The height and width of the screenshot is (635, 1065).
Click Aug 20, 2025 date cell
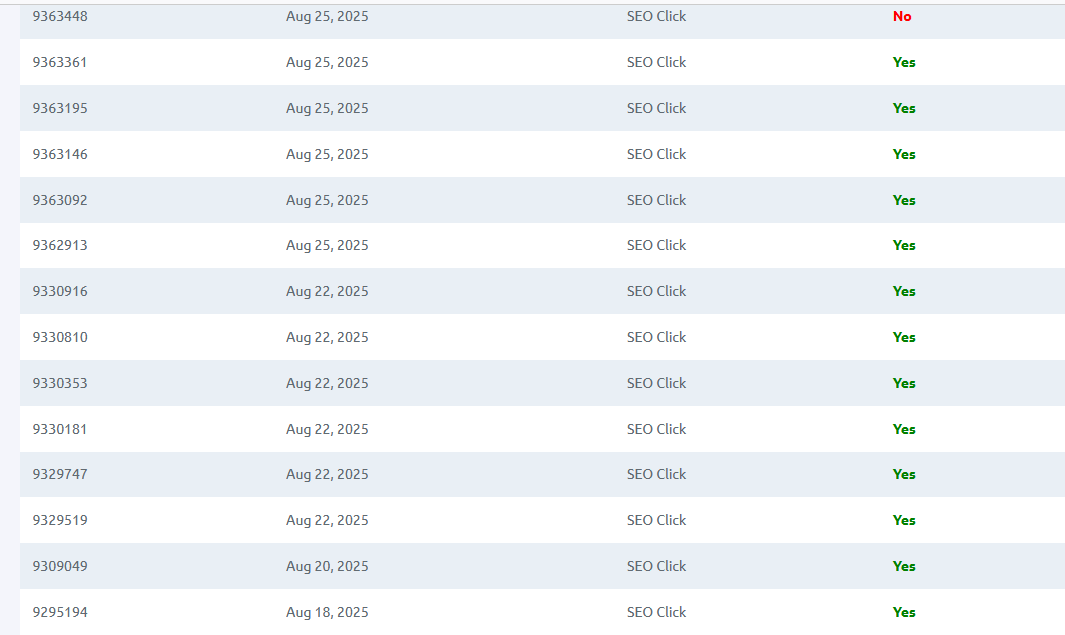pyautogui.click(x=327, y=566)
